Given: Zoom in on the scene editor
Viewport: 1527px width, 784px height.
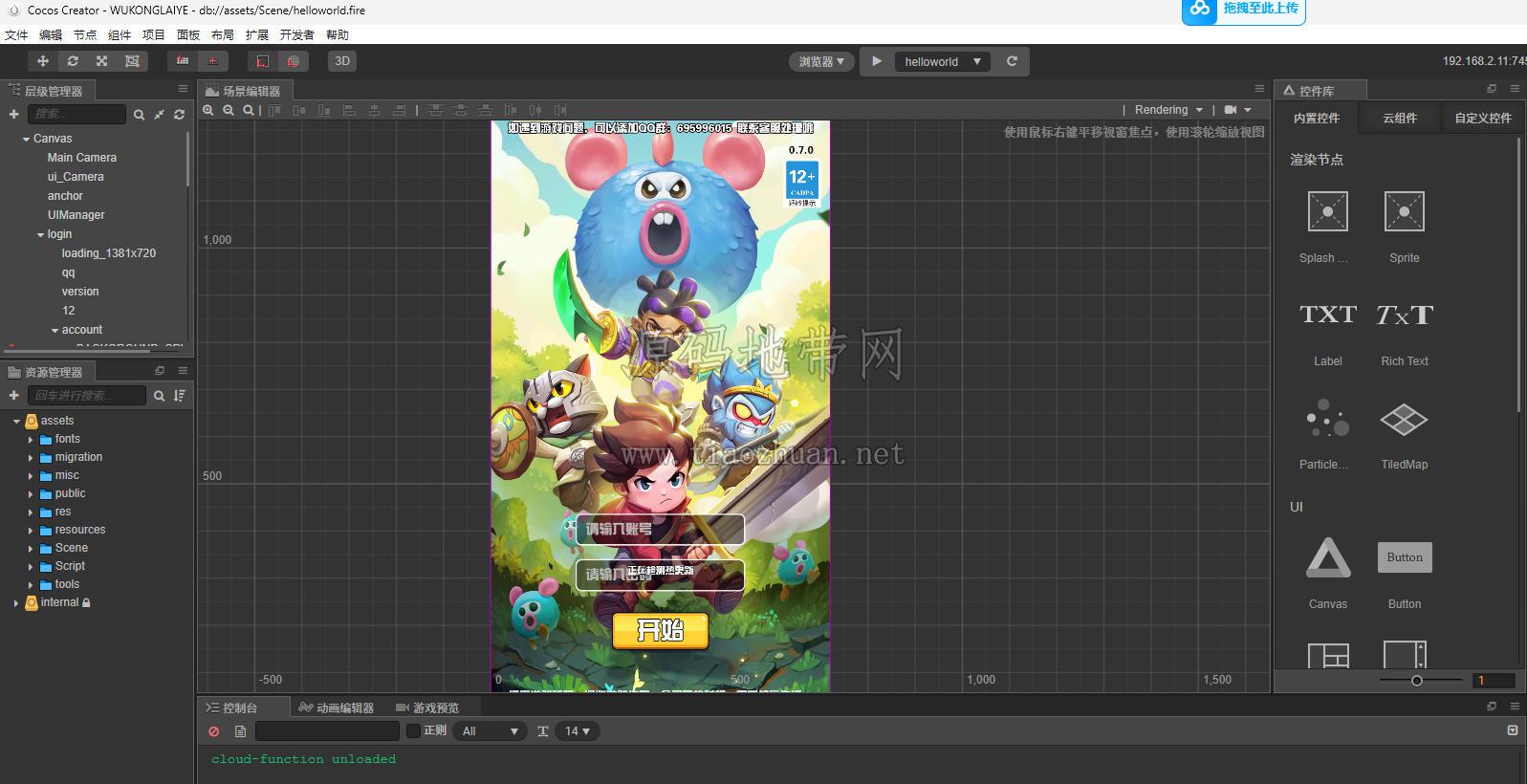Looking at the screenshot, I should (208, 110).
